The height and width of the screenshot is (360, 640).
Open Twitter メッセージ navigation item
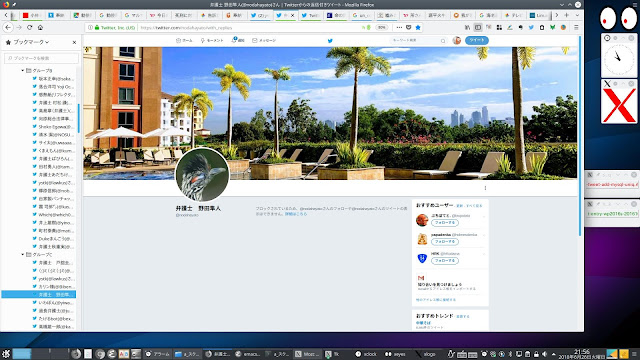[264, 40]
